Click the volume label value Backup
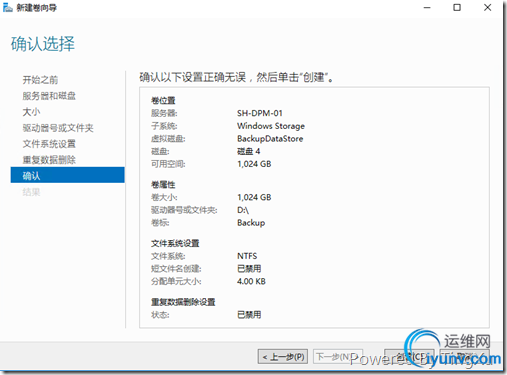The width and height of the screenshot is (507, 375). pos(251,223)
